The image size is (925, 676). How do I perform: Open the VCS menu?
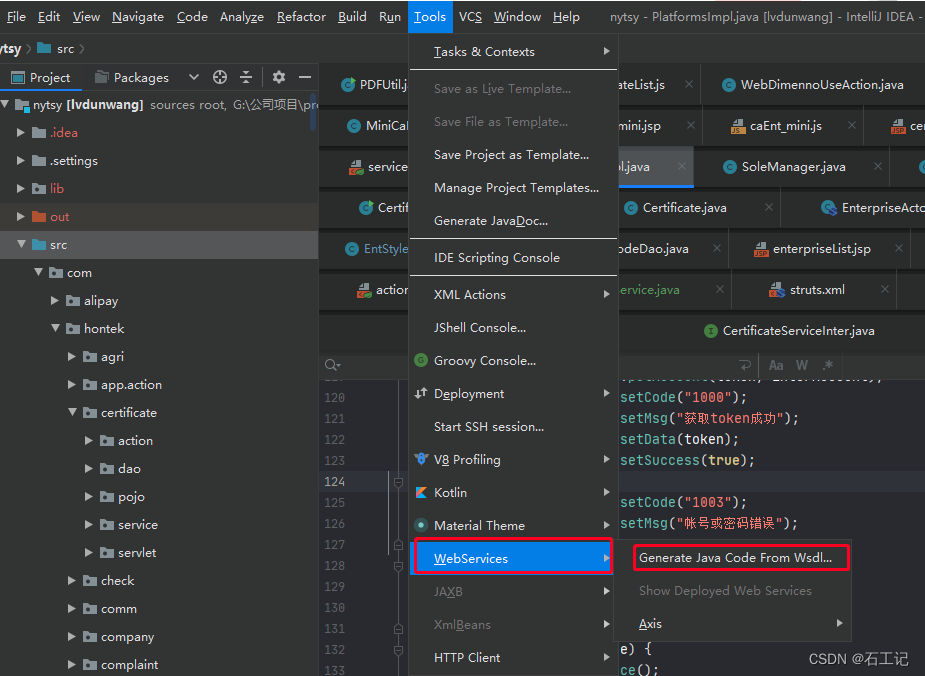point(470,17)
